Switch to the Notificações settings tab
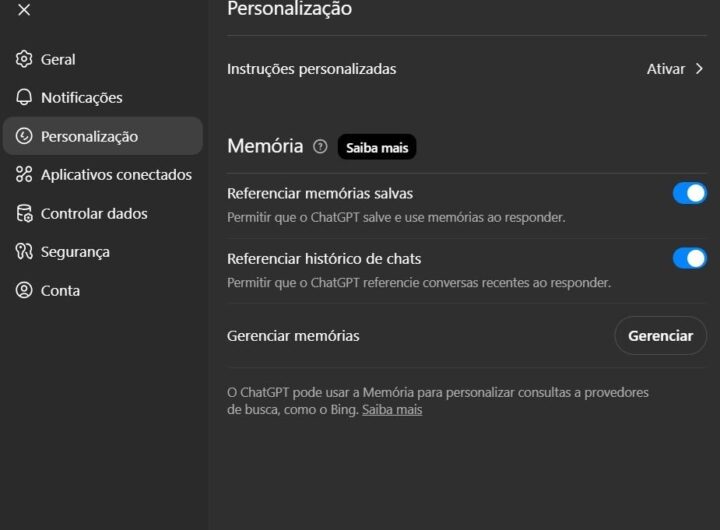The image size is (720, 530). [x=82, y=97]
